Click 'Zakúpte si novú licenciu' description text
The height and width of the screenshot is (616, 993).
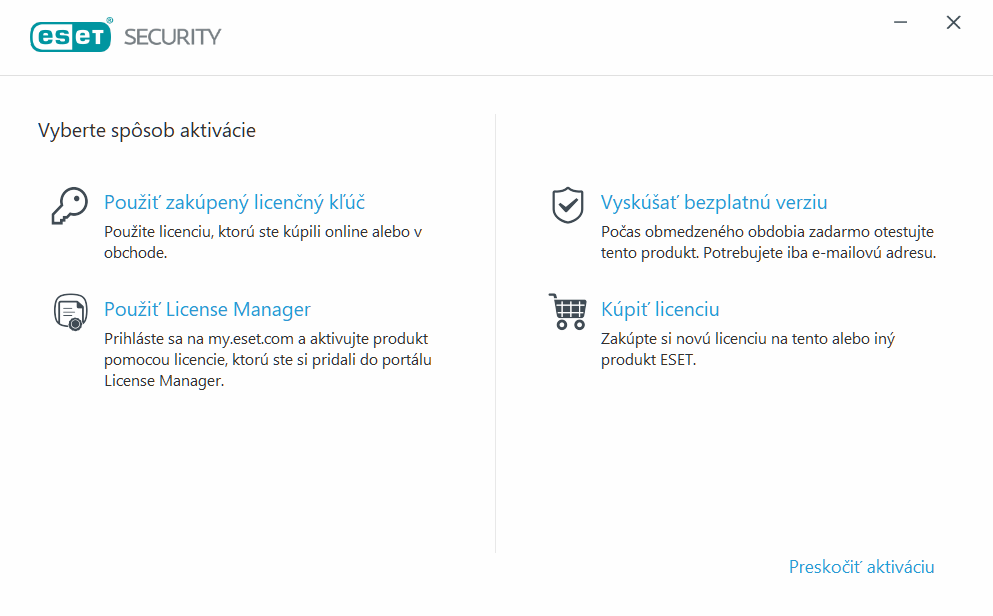click(747, 349)
